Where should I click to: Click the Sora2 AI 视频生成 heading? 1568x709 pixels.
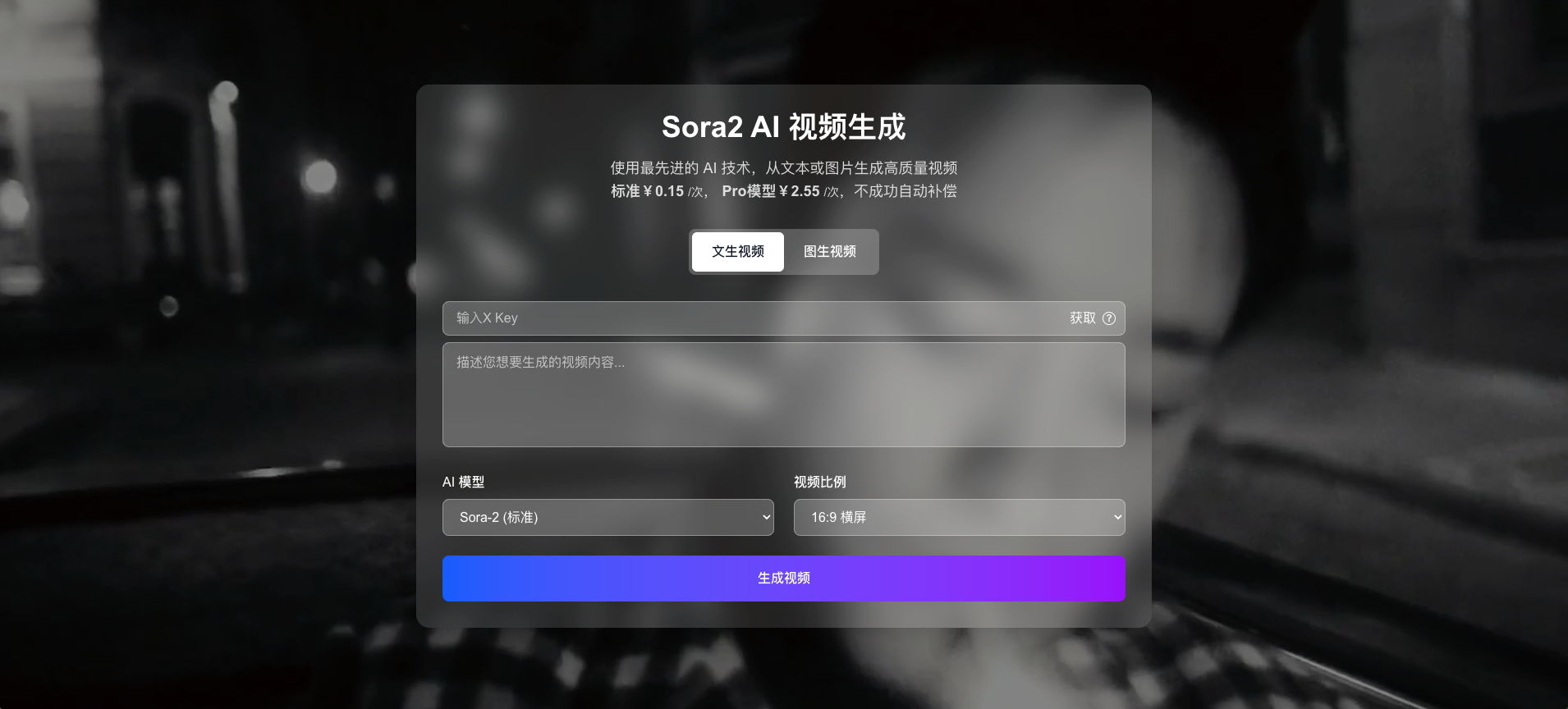click(783, 127)
